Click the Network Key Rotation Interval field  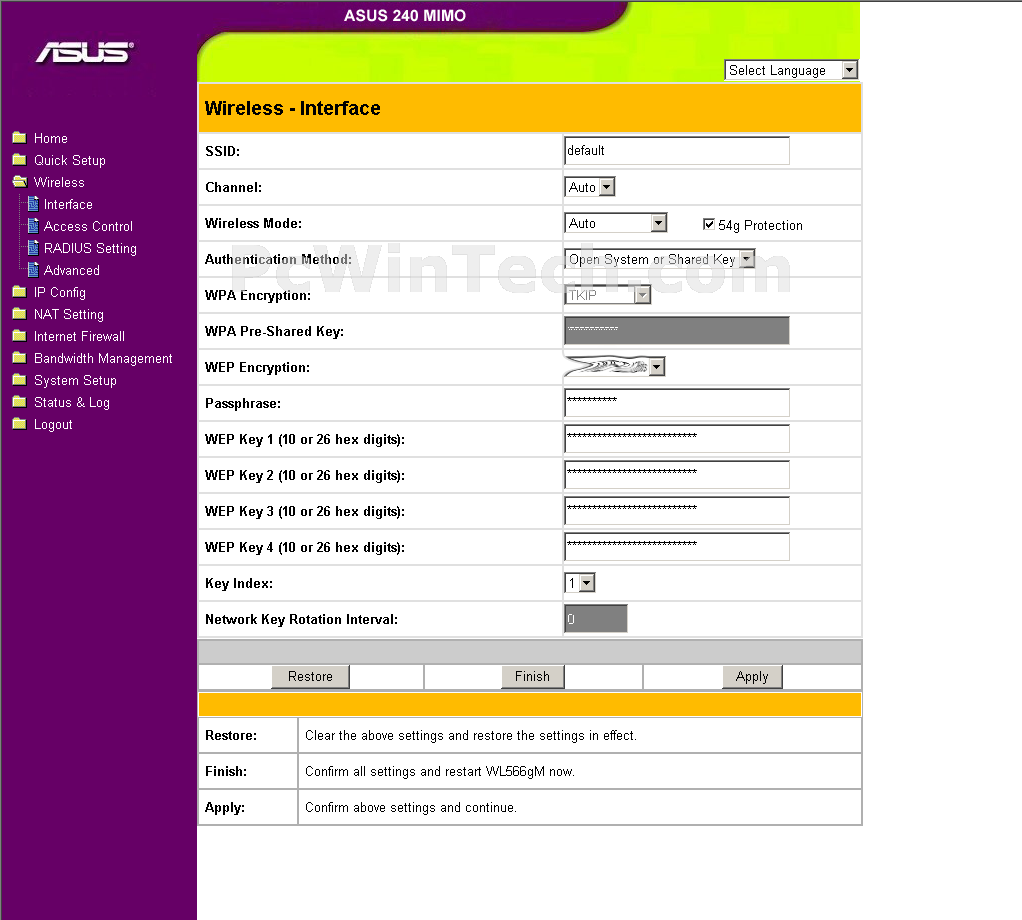tap(596, 619)
